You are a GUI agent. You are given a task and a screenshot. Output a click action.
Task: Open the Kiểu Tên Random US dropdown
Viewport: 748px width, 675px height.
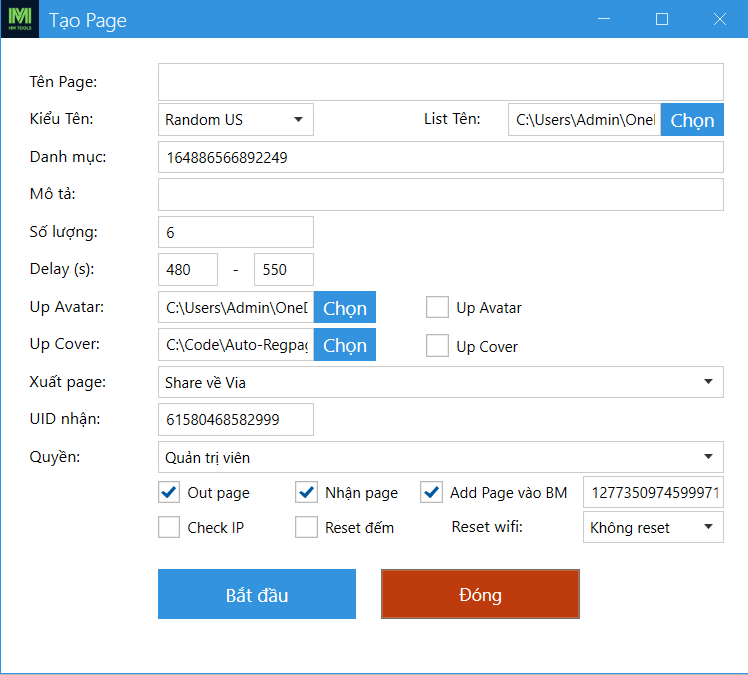click(x=236, y=119)
